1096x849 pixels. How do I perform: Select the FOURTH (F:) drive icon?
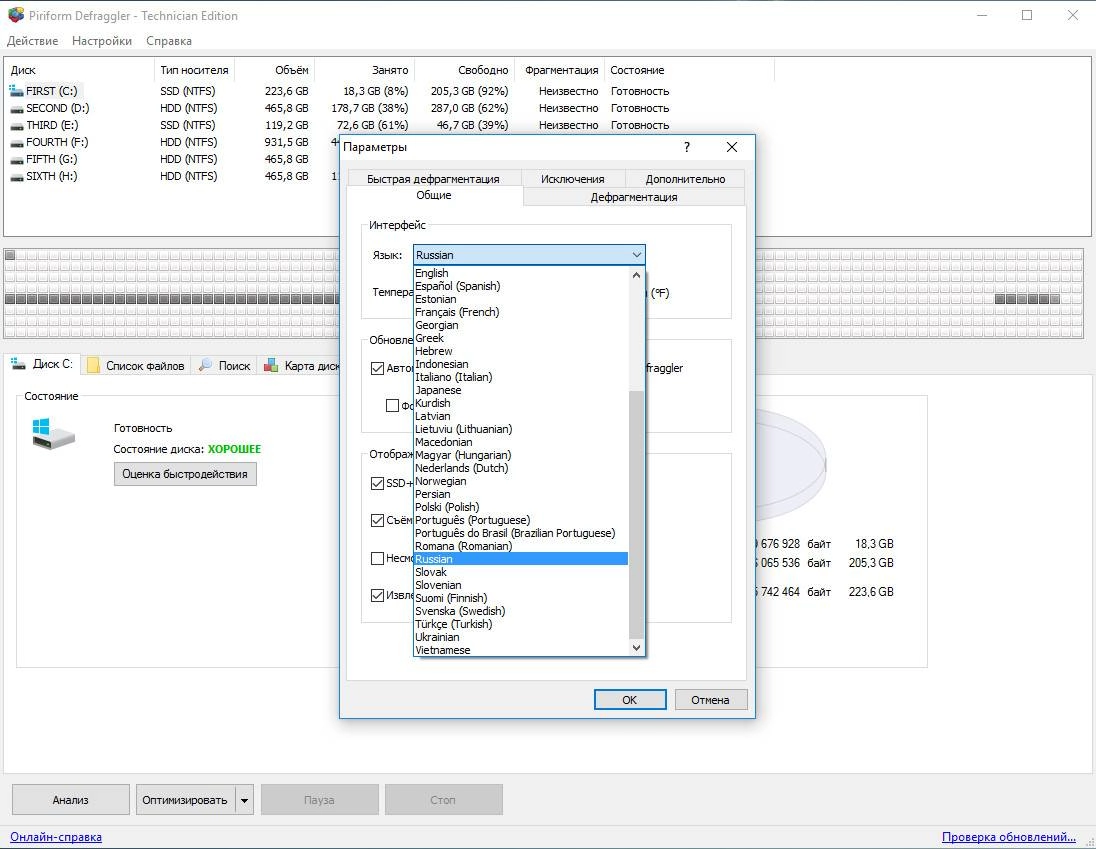click(x=16, y=143)
